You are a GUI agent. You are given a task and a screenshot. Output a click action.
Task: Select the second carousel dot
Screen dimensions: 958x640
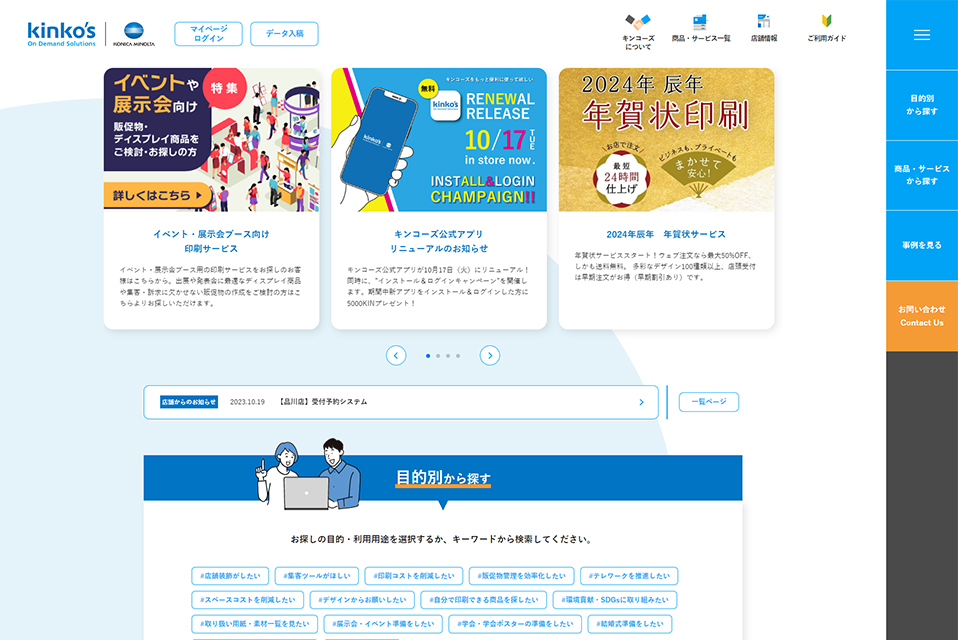coord(438,355)
